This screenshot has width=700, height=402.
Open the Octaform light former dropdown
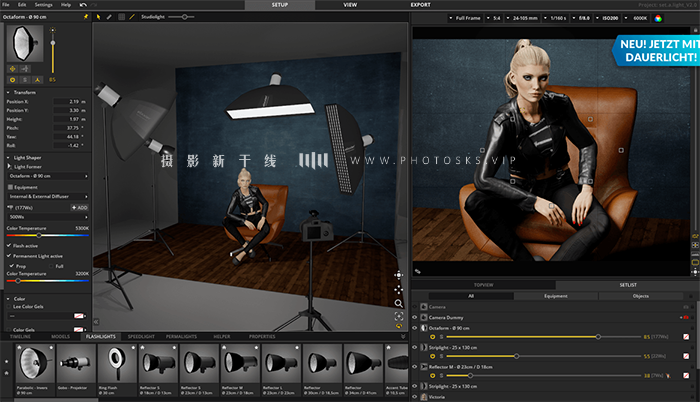click(47, 176)
